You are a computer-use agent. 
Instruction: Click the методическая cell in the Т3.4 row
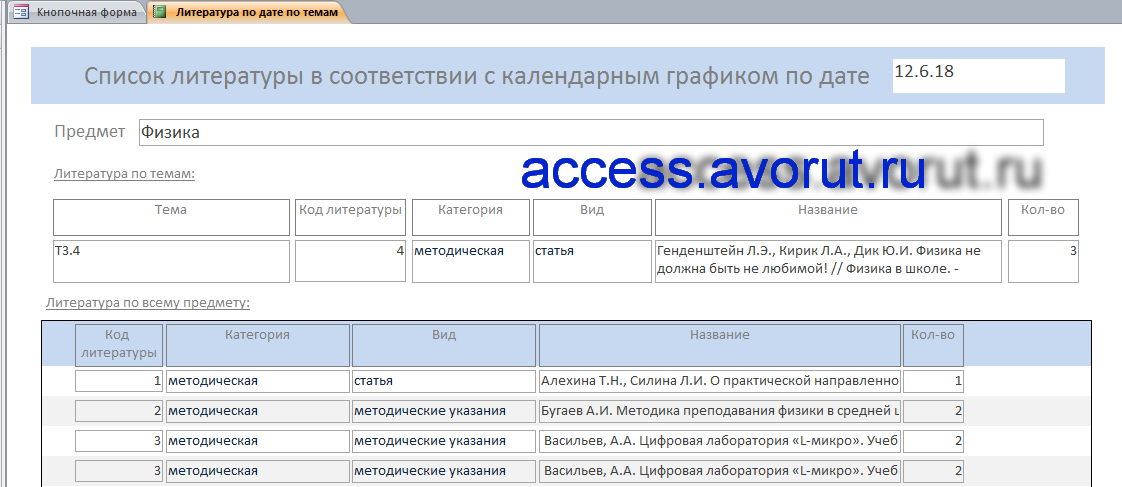point(471,261)
